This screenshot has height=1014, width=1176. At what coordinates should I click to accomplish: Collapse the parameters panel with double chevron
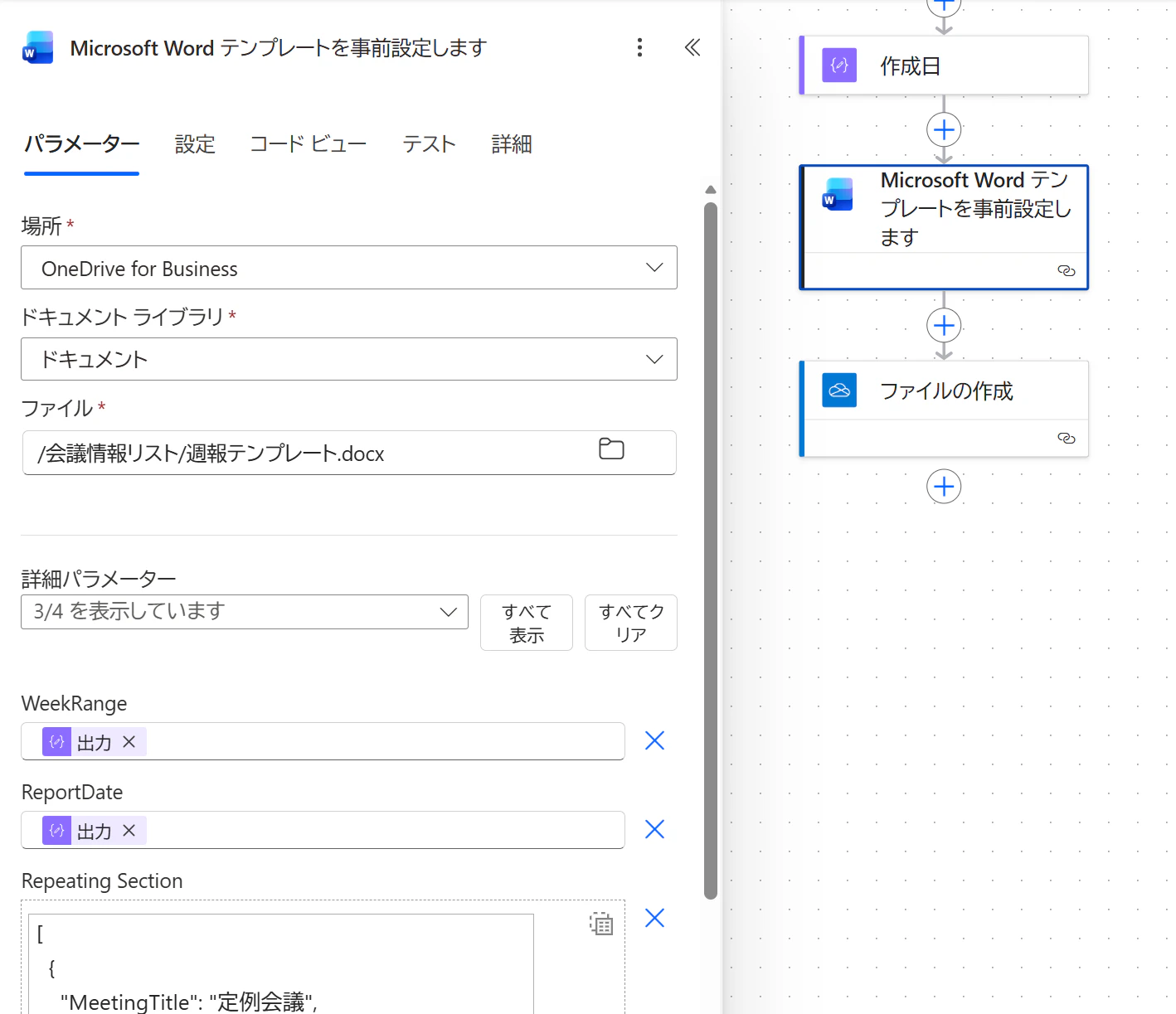point(692,47)
